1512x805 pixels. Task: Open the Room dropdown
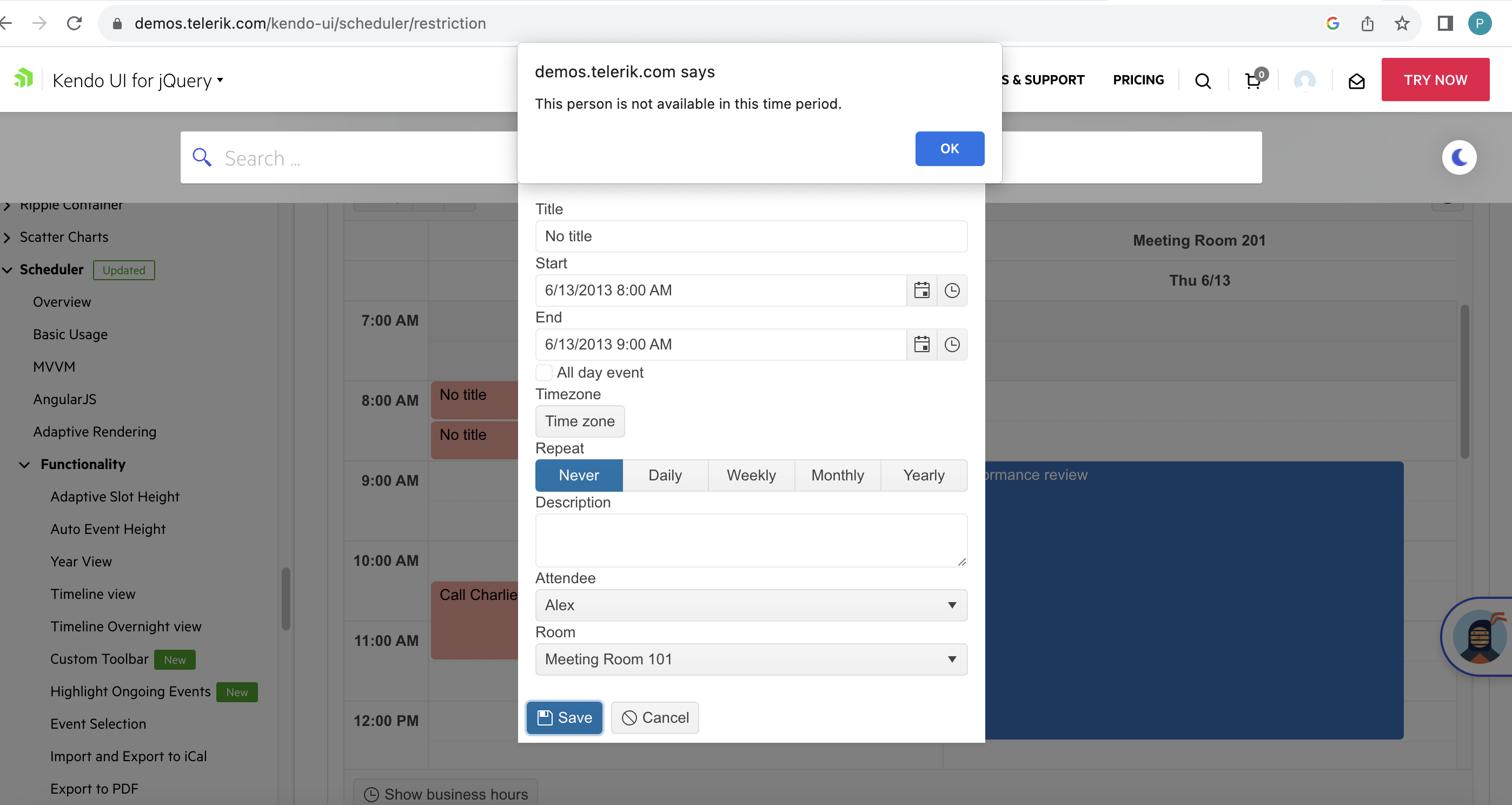[x=751, y=659]
